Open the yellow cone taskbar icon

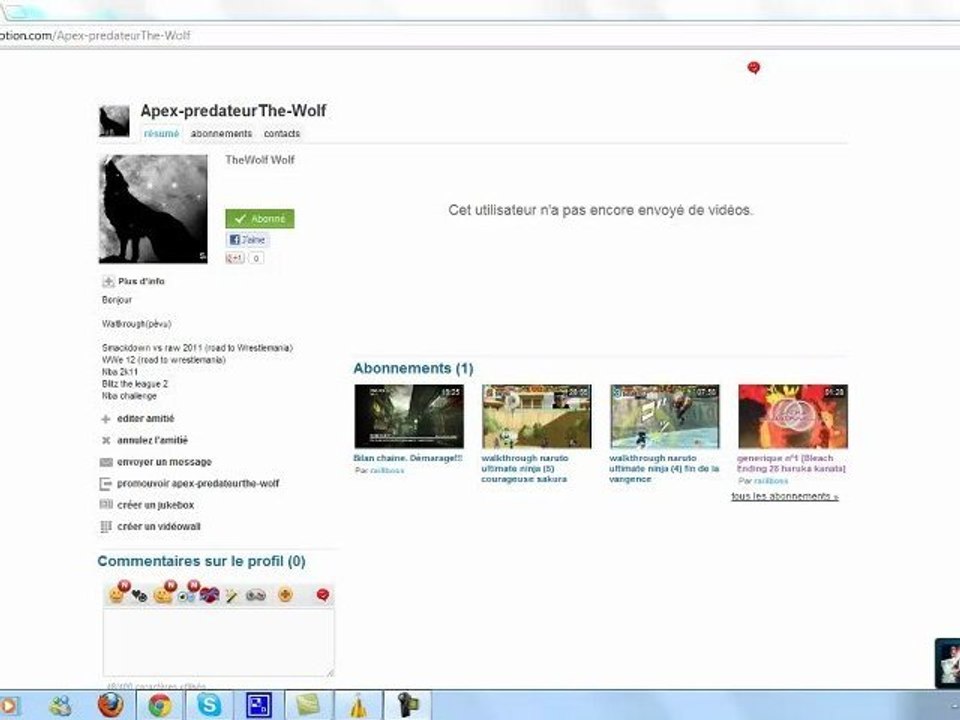pyautogui.click(x=358, y=706)
